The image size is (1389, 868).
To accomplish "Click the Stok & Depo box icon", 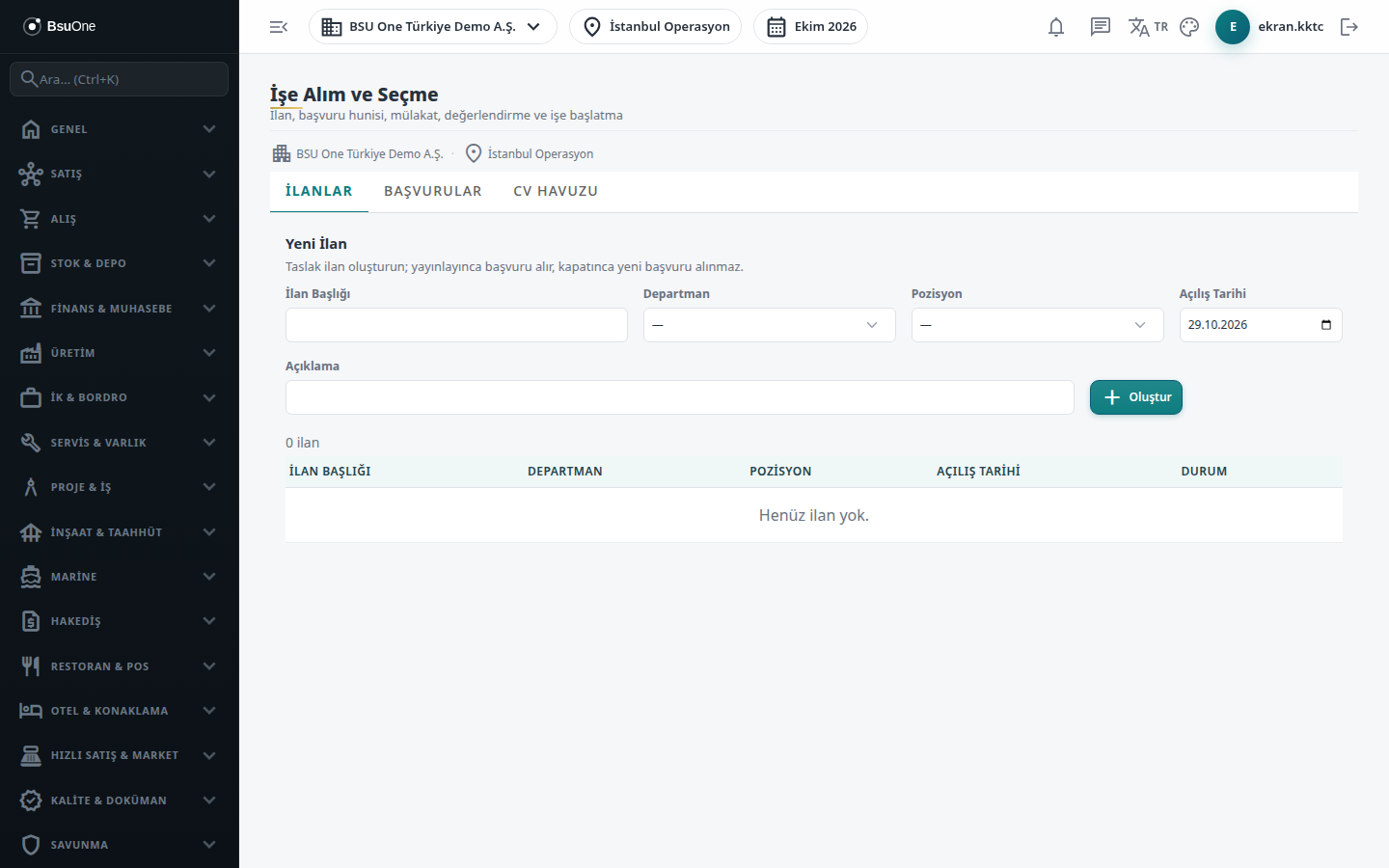I will pyautogui.click(x=31, y=263).
